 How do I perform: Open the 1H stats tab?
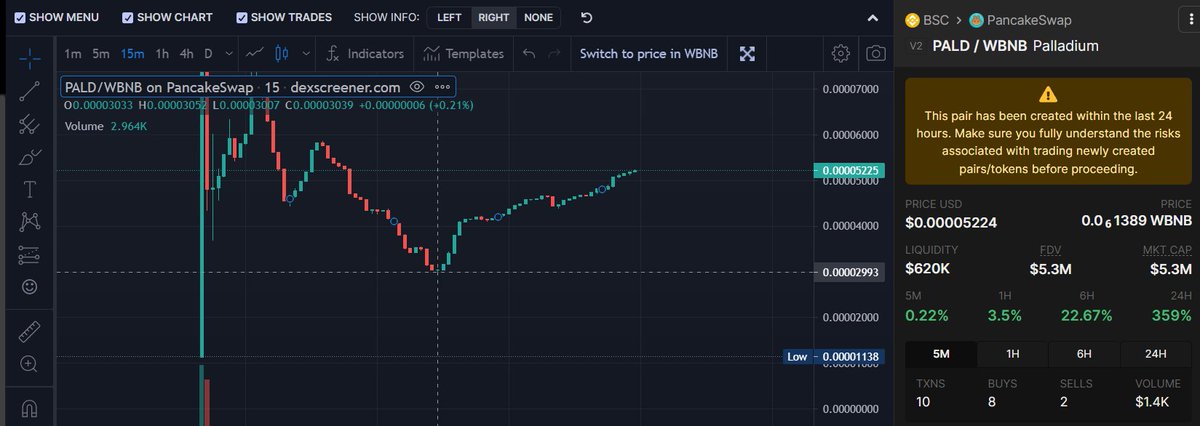[1012, 354]
